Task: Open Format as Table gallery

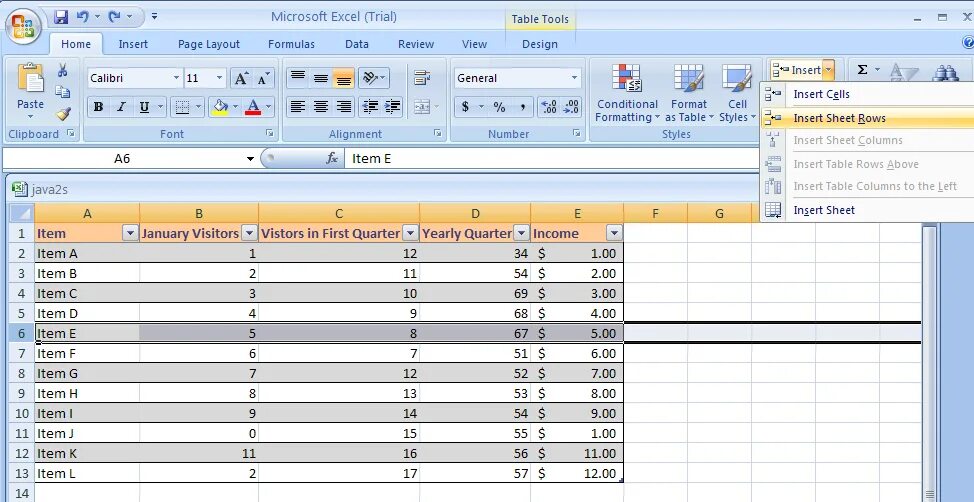Action: click(x=689, y=93)
